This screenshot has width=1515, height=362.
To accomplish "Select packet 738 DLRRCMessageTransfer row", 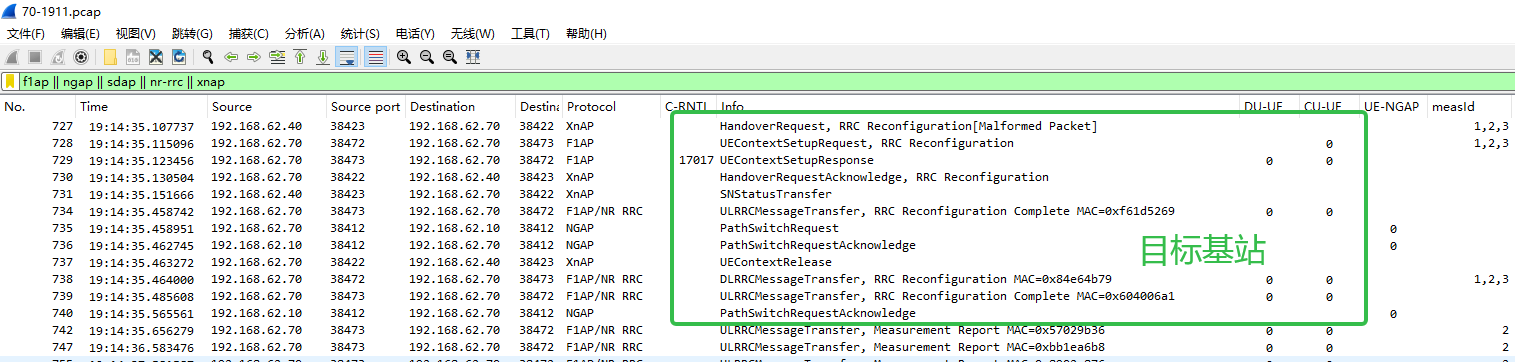I will [x=757, y=279].
